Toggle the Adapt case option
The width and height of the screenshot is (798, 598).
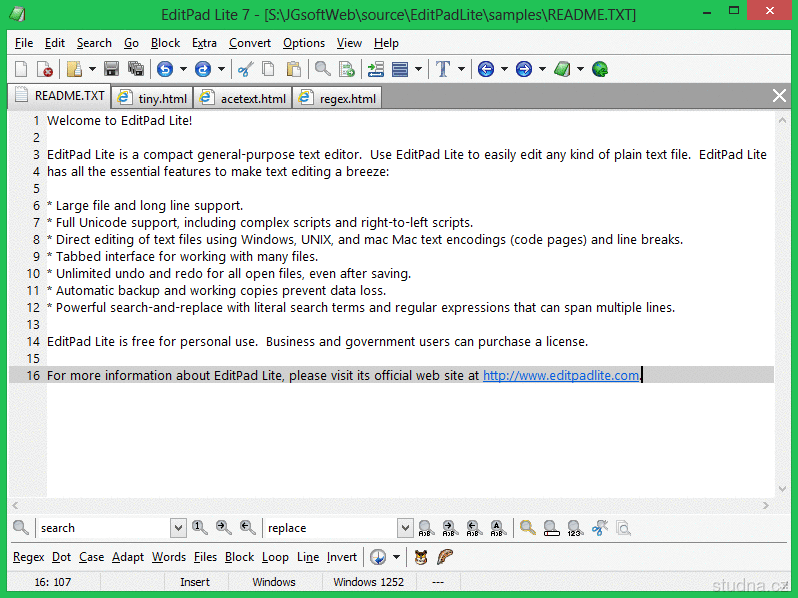[x=128, y=557]
